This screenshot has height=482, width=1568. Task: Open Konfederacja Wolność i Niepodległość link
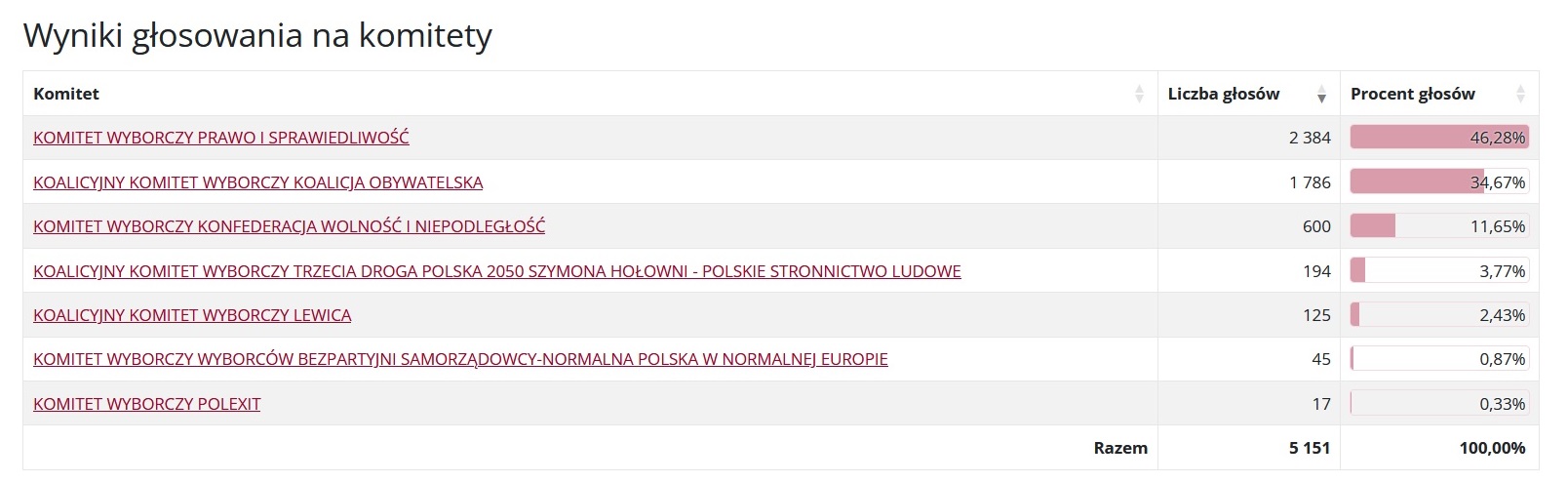290,226
